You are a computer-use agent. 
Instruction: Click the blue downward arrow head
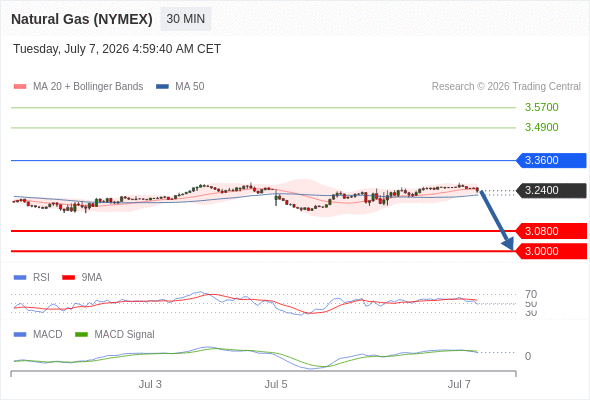[x=508, y=244]
